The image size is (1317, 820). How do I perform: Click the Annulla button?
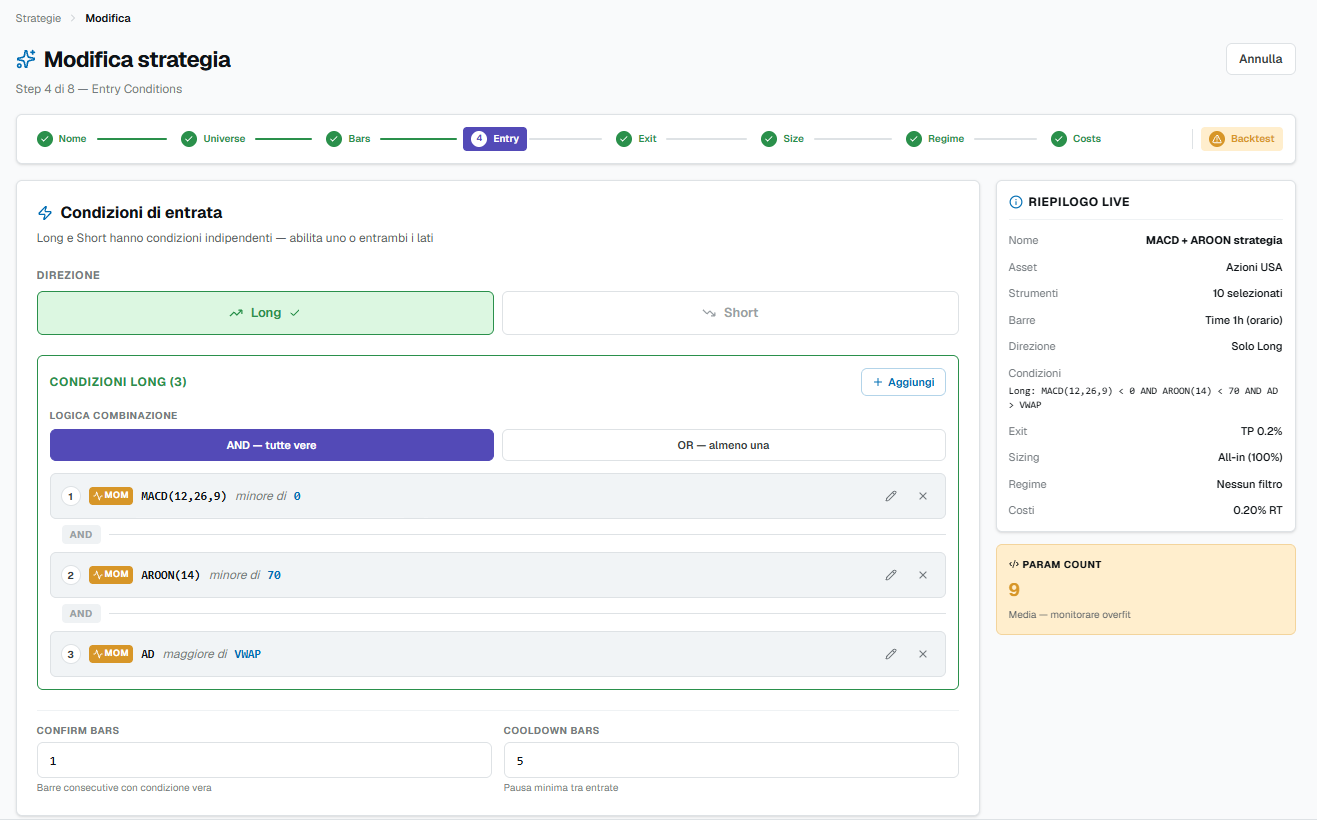(1260, 59)
